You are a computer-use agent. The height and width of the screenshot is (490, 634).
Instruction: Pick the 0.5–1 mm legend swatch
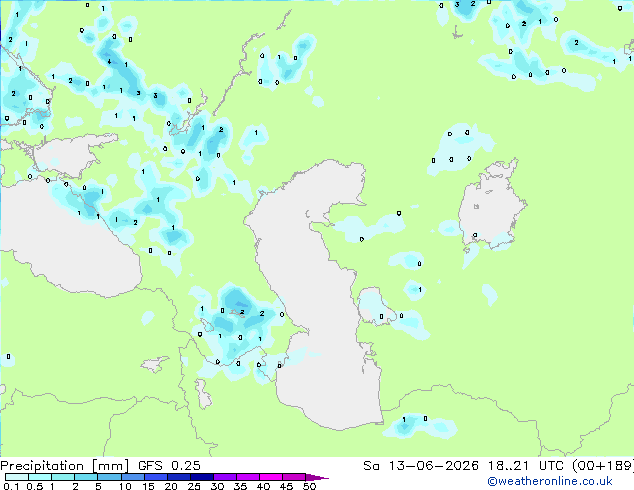pyautogui.click(x=40, y=477)
